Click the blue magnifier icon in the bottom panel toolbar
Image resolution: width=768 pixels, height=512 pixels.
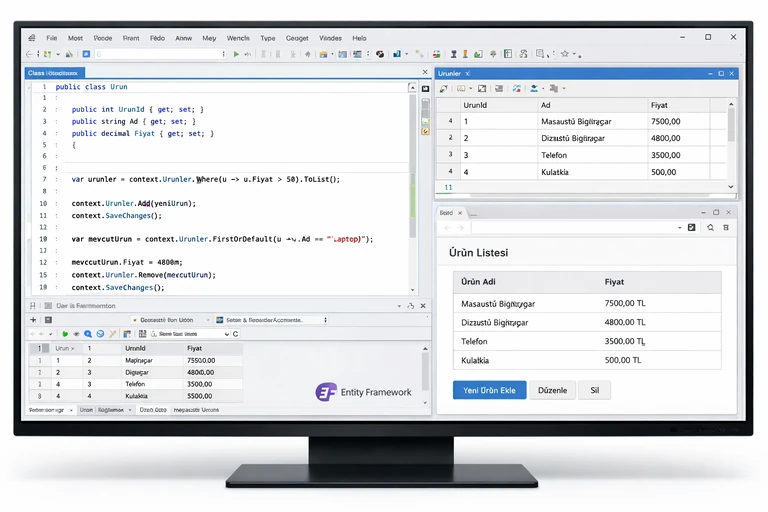point(88,334)
